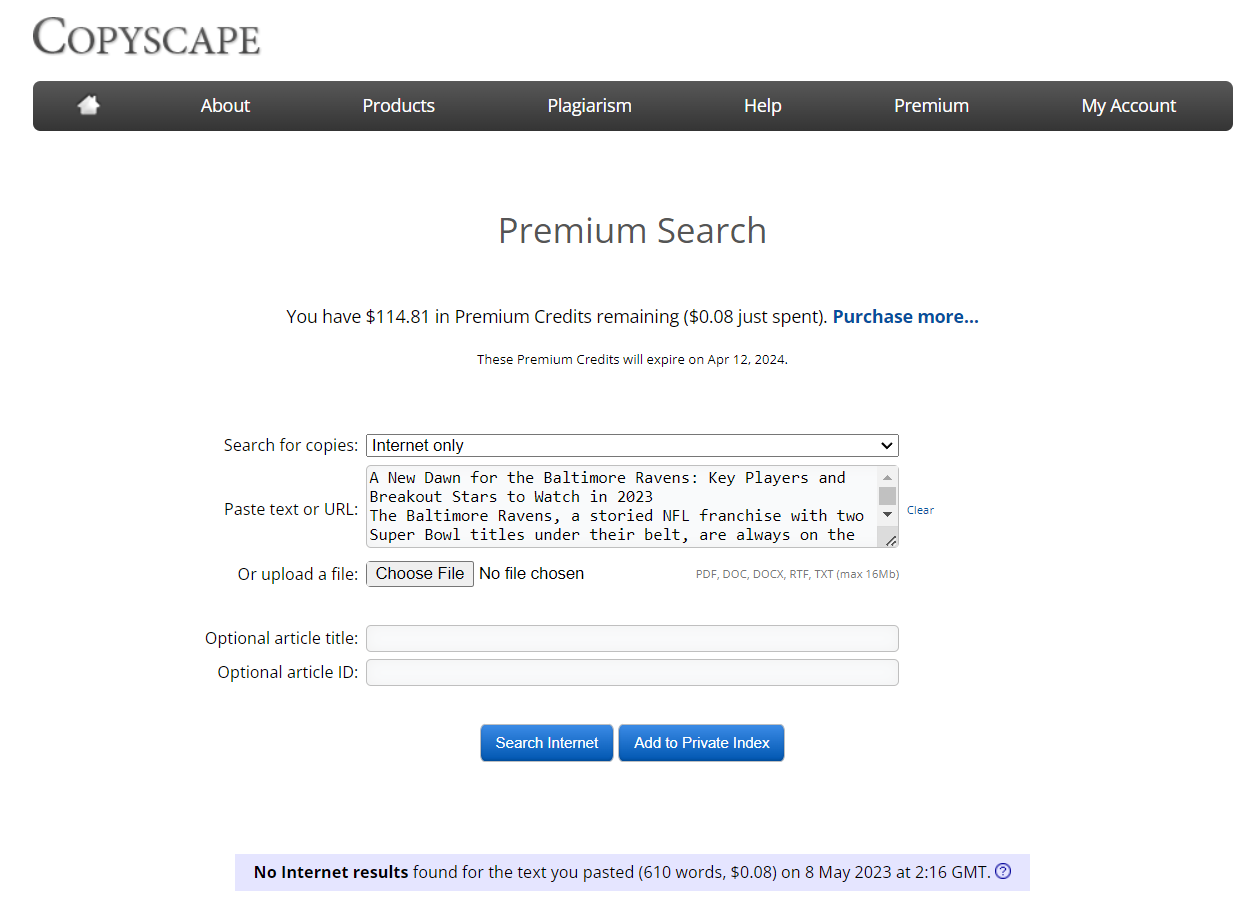The image size is (1253, 909).
Task: Open the Help menu
Action: pyautogui.click(x=762, y=105)
